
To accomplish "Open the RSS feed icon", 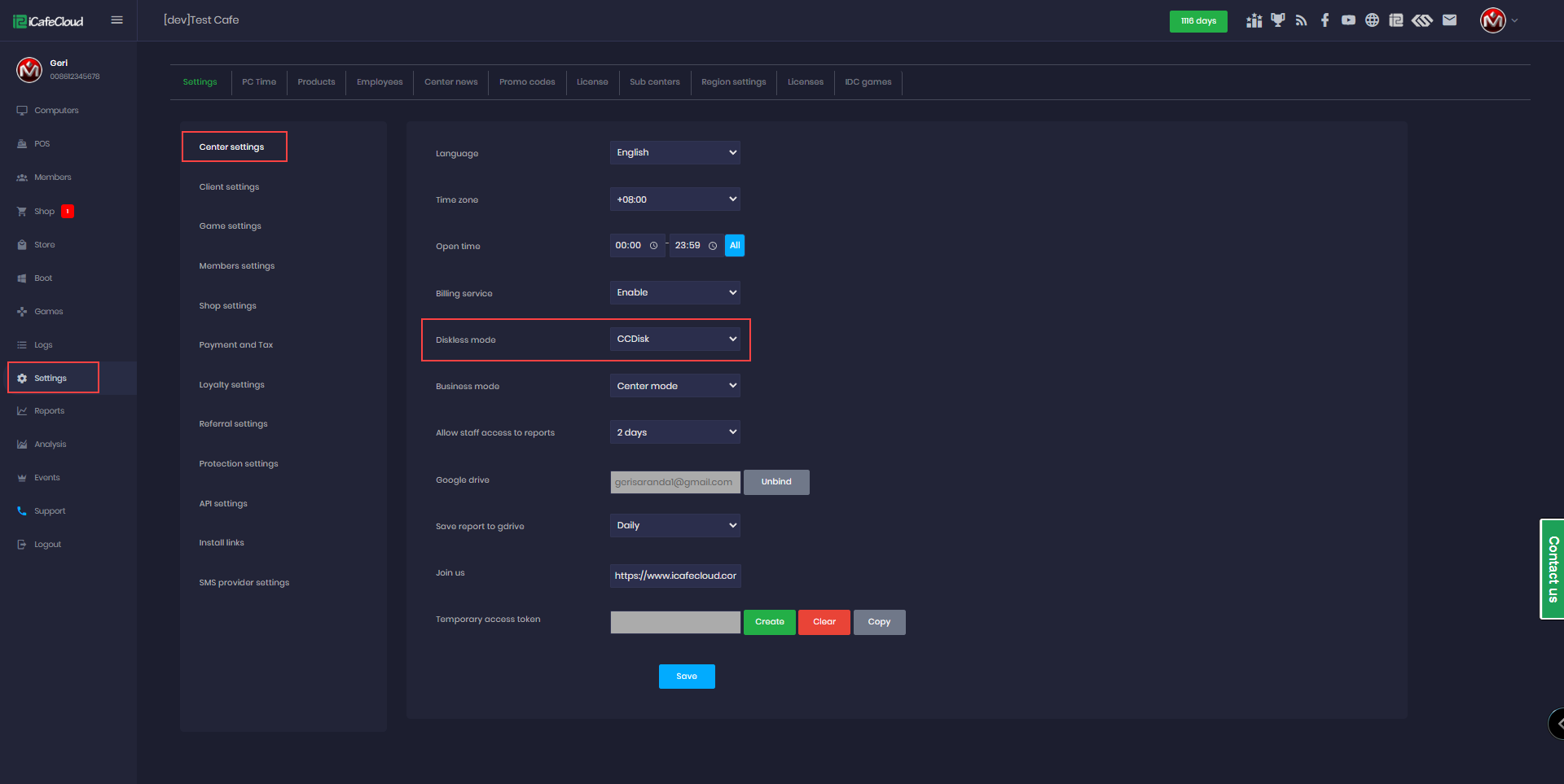I will click(1301, 20).
